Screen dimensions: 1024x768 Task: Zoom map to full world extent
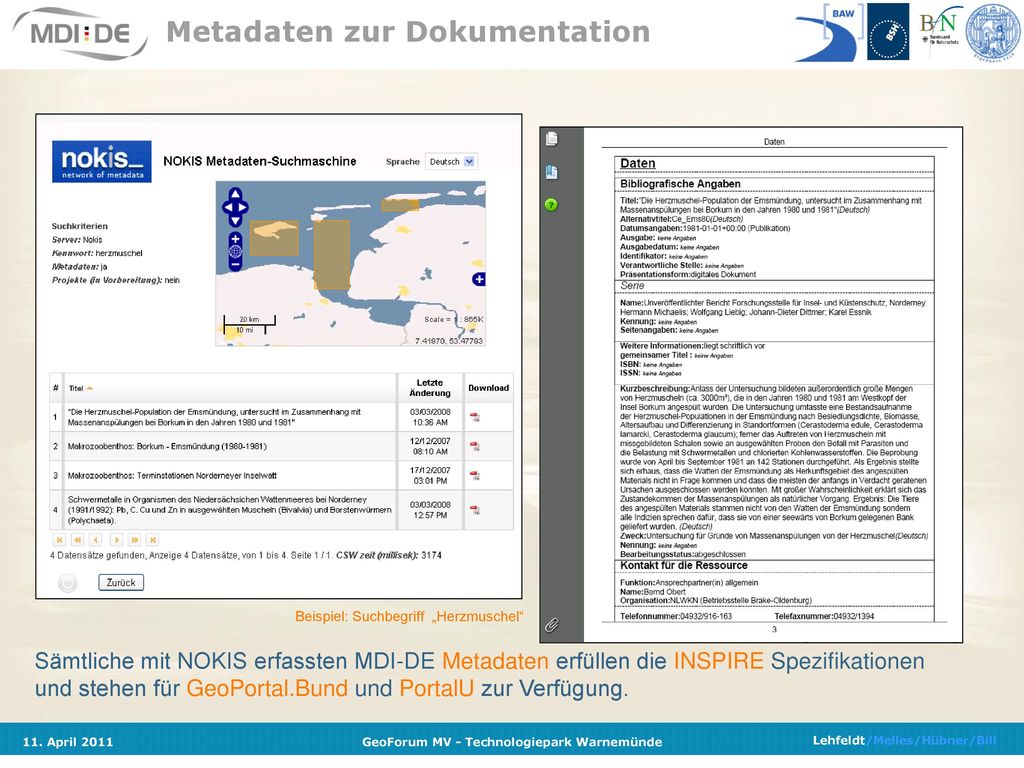click(235, 251)
